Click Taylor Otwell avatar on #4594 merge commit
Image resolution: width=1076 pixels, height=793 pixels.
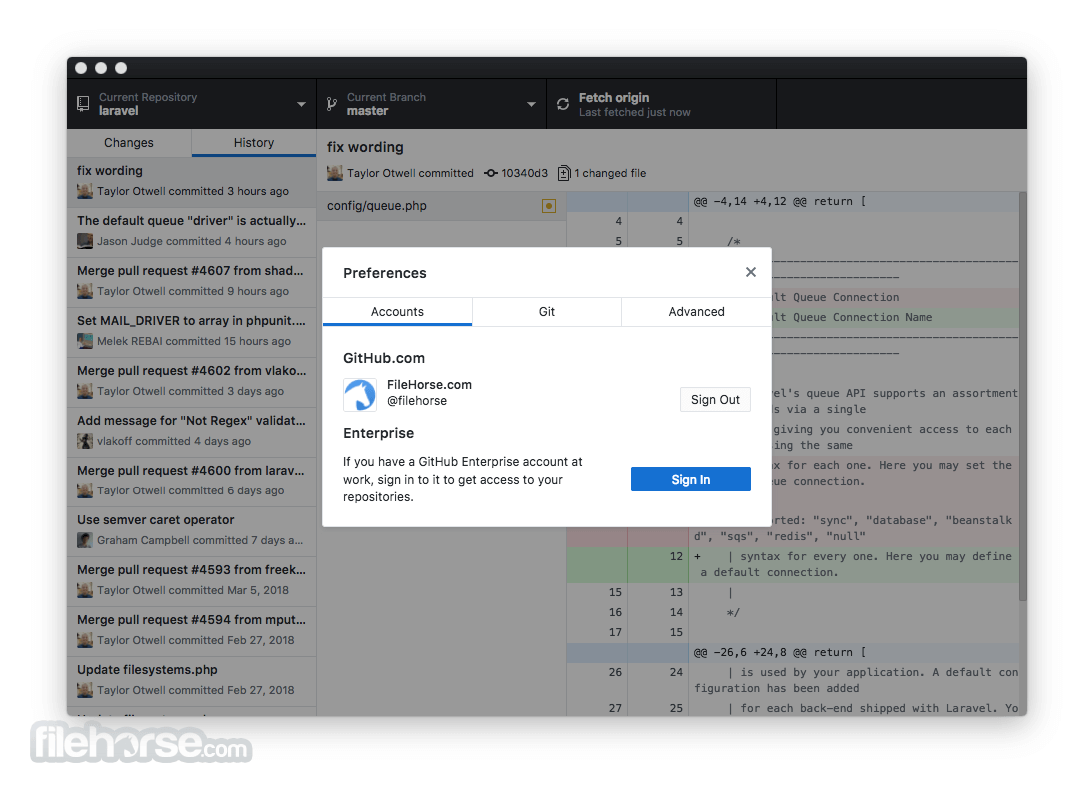point(85,640)
